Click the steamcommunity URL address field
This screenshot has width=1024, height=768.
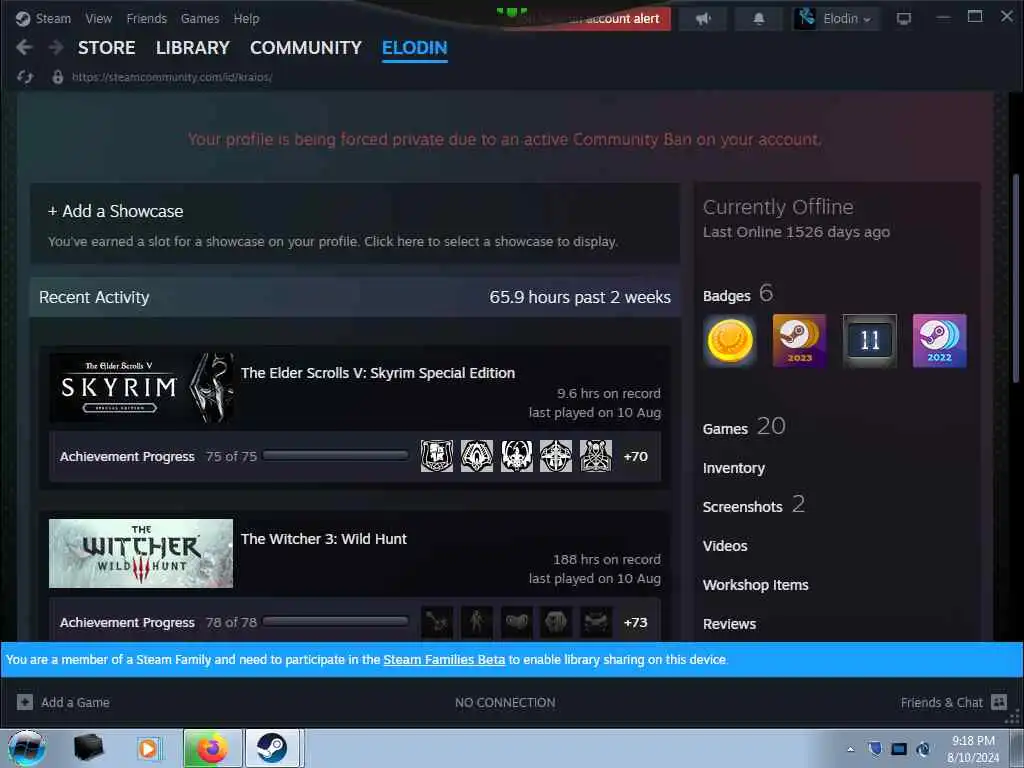pyautogui.click(x=172, y=77)
